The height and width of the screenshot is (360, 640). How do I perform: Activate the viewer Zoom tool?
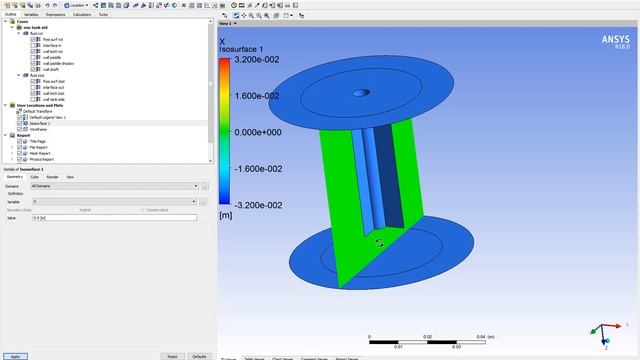[x=251, y=16]
